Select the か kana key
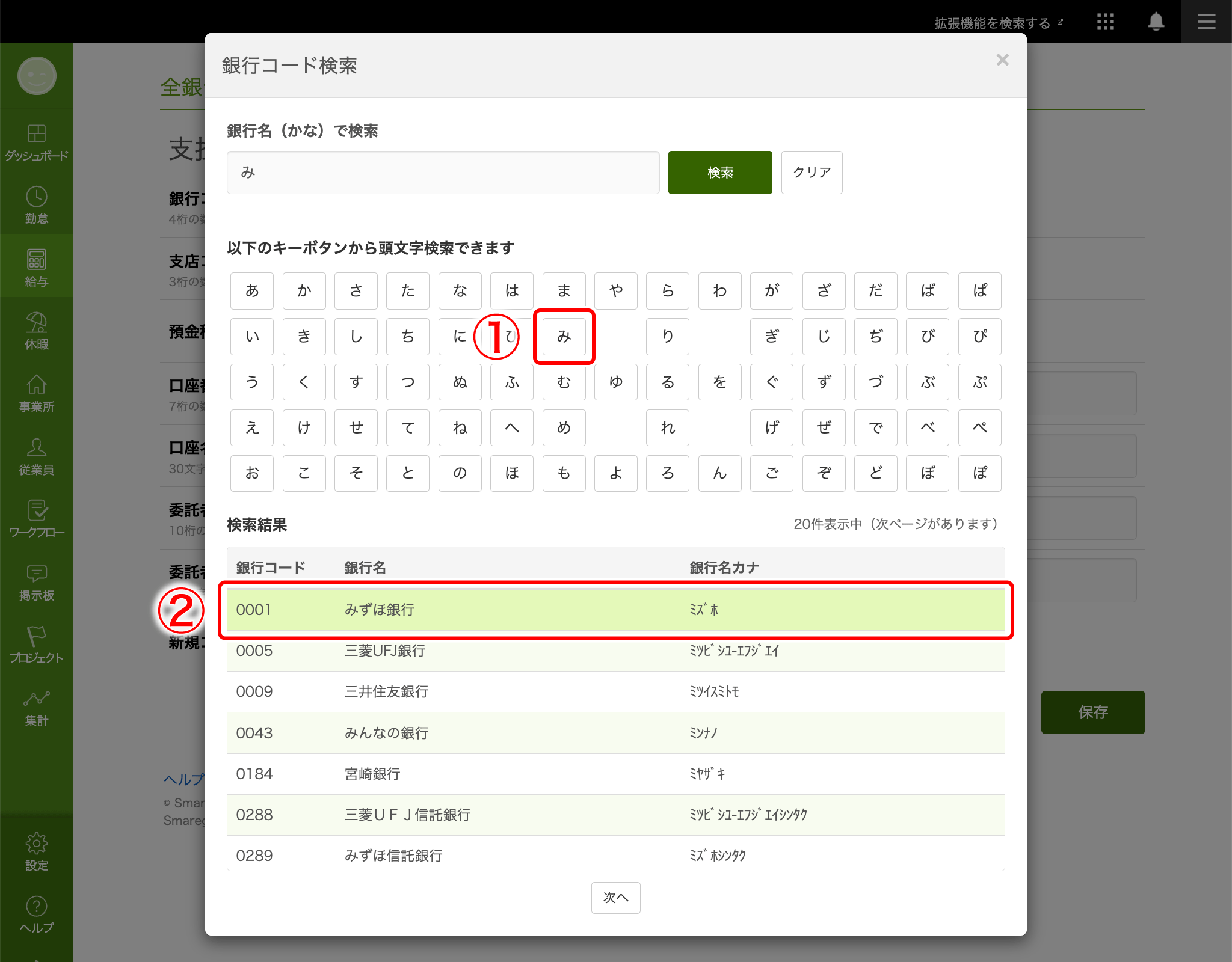The image size is (1232, 962). [304, 291]
